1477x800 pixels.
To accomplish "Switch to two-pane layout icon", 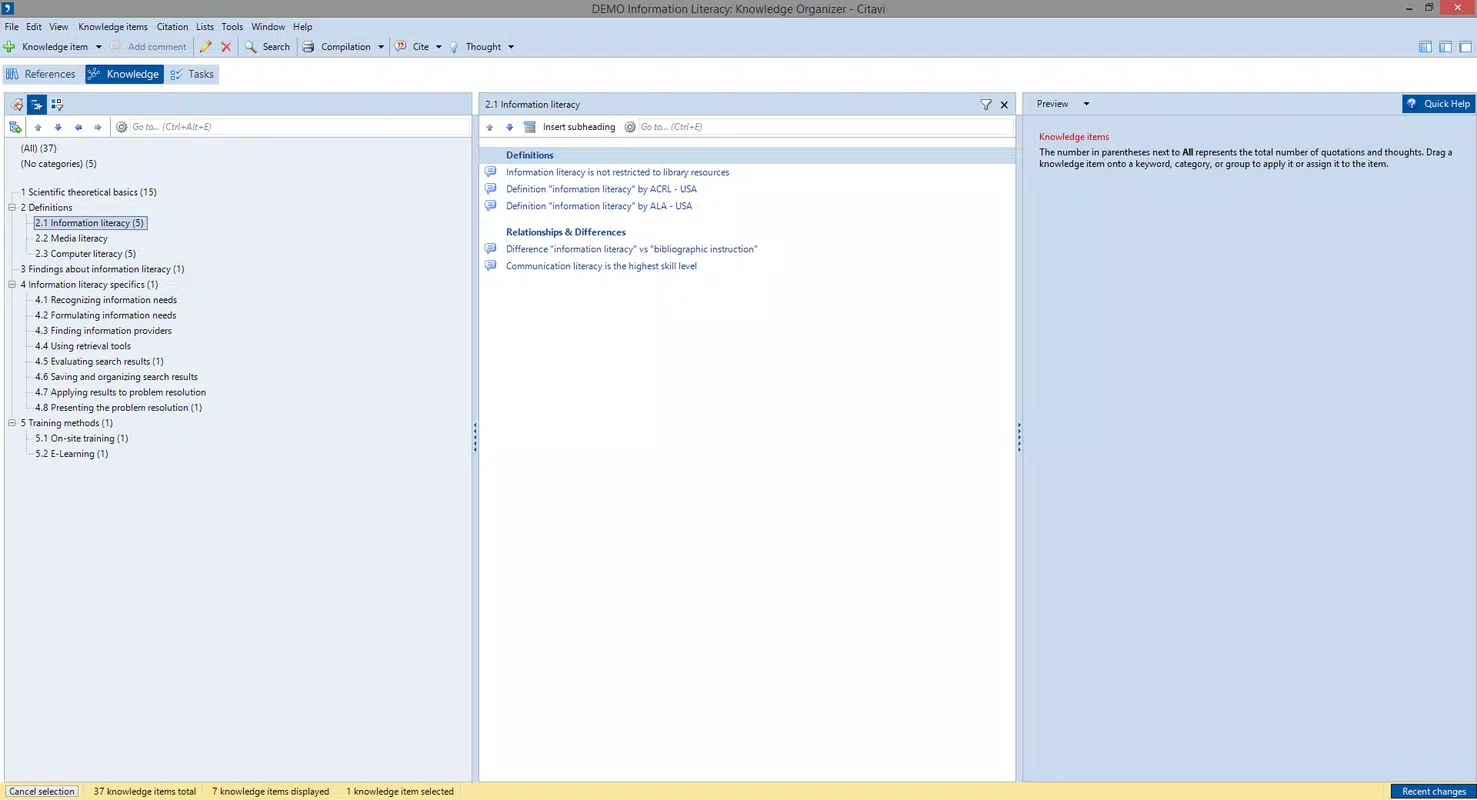I will [x=1445, y=47].
